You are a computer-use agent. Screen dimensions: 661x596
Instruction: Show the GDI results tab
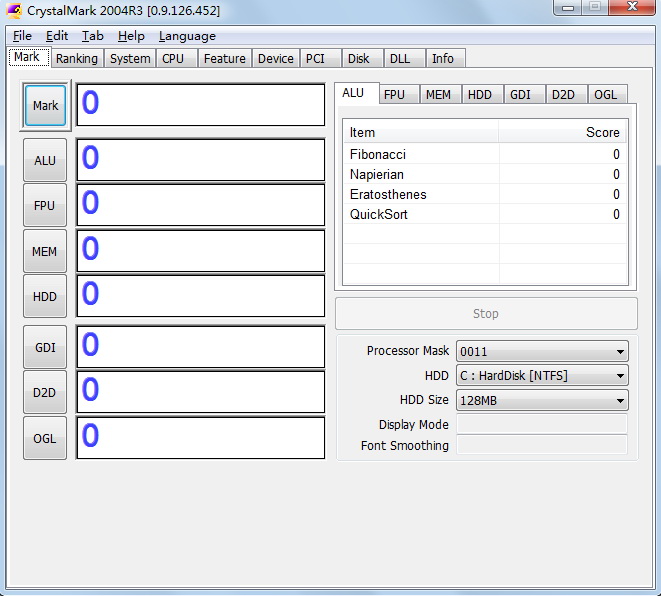(524, 94)
